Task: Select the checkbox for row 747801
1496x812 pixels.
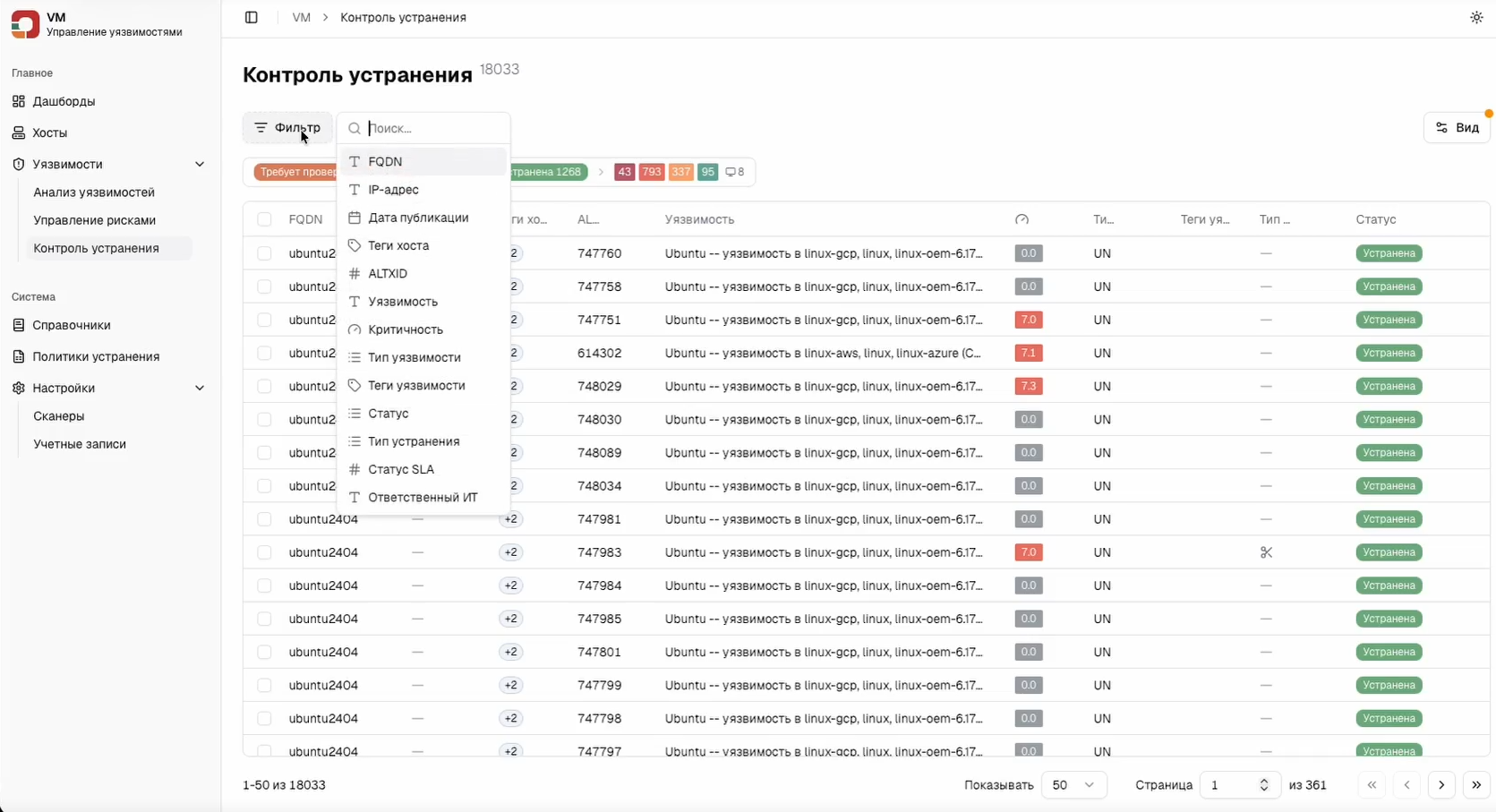Action: click(x=264, y=652)
